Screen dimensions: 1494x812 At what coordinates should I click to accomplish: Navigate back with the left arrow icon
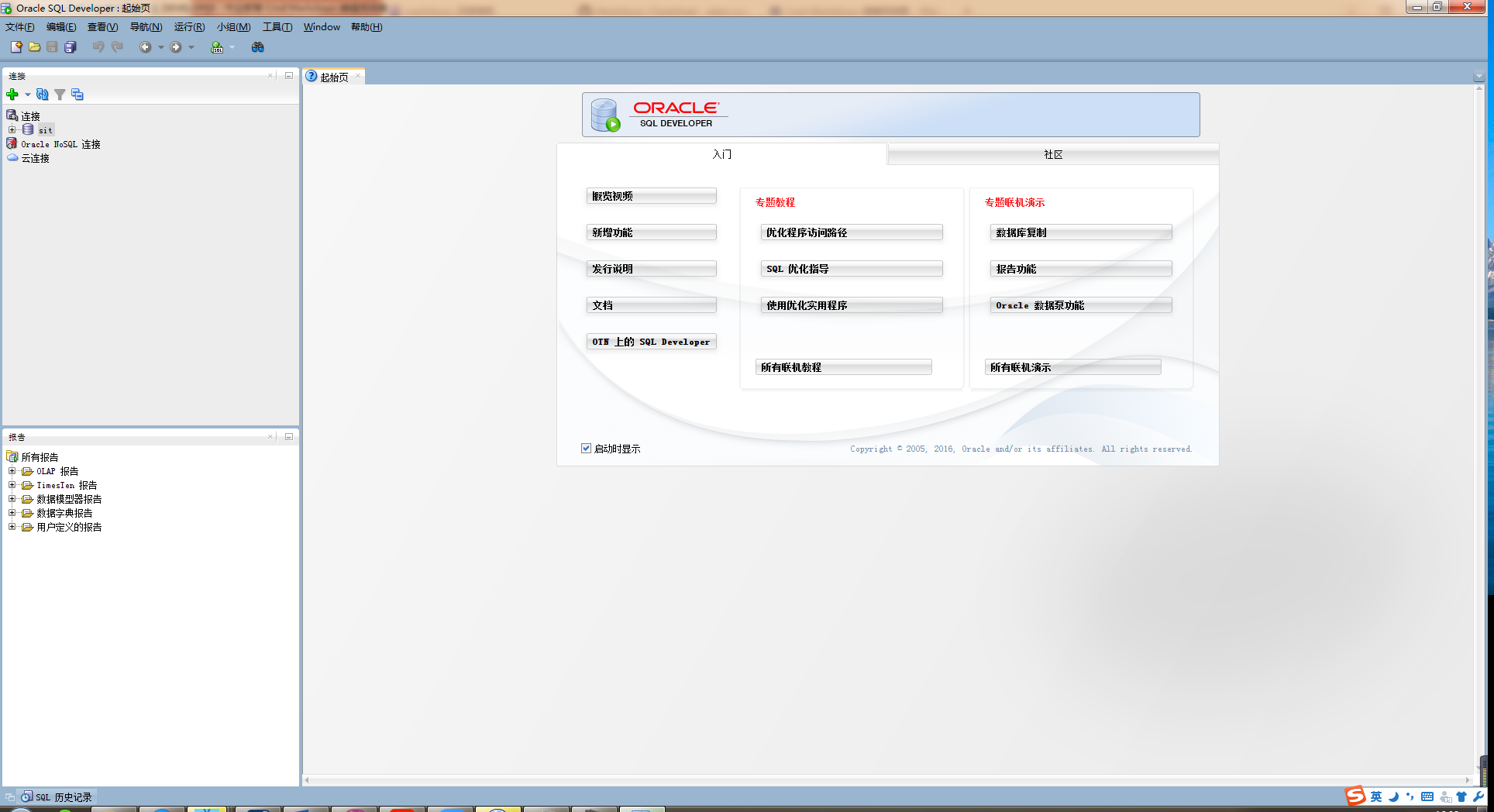(x=145, y=47)
